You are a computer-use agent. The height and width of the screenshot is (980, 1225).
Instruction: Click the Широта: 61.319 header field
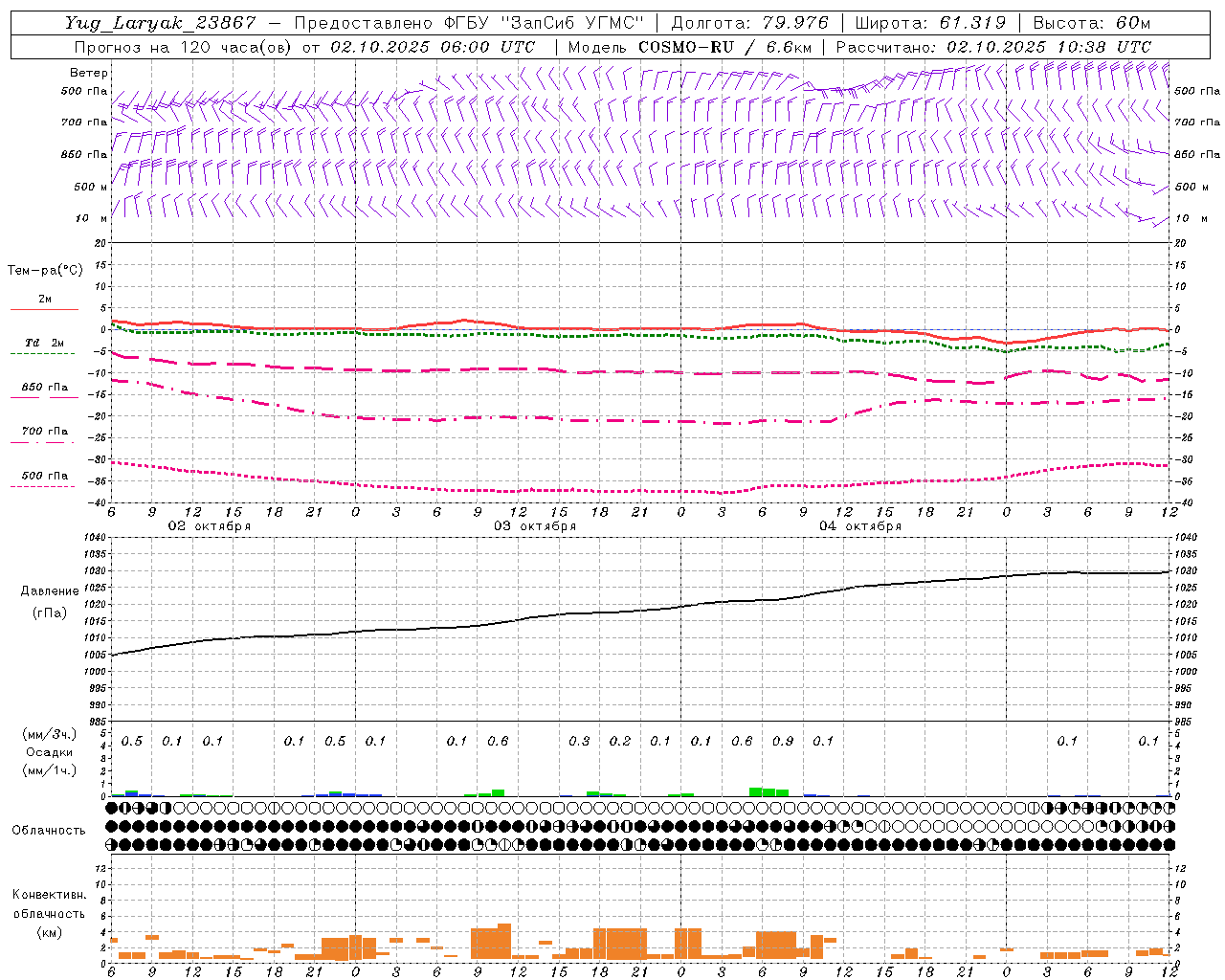click(929, 23)
